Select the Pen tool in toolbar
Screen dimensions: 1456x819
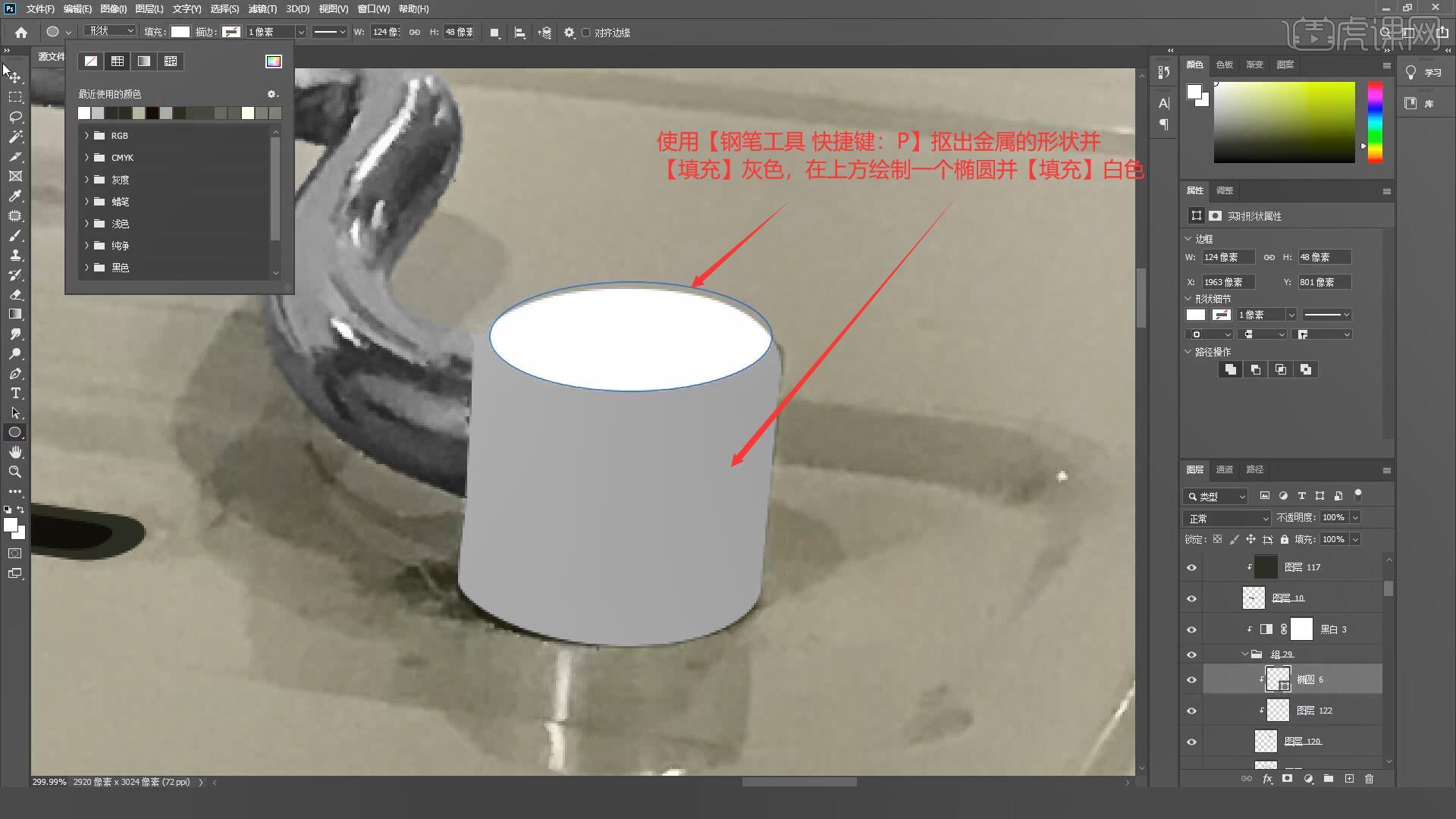coord(15,374)
